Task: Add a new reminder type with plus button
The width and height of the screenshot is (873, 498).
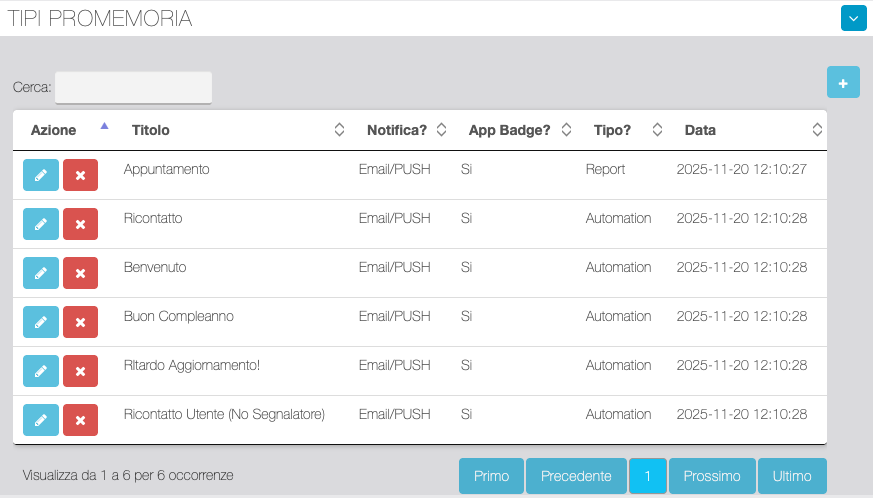Action: (x=843, y=83)
